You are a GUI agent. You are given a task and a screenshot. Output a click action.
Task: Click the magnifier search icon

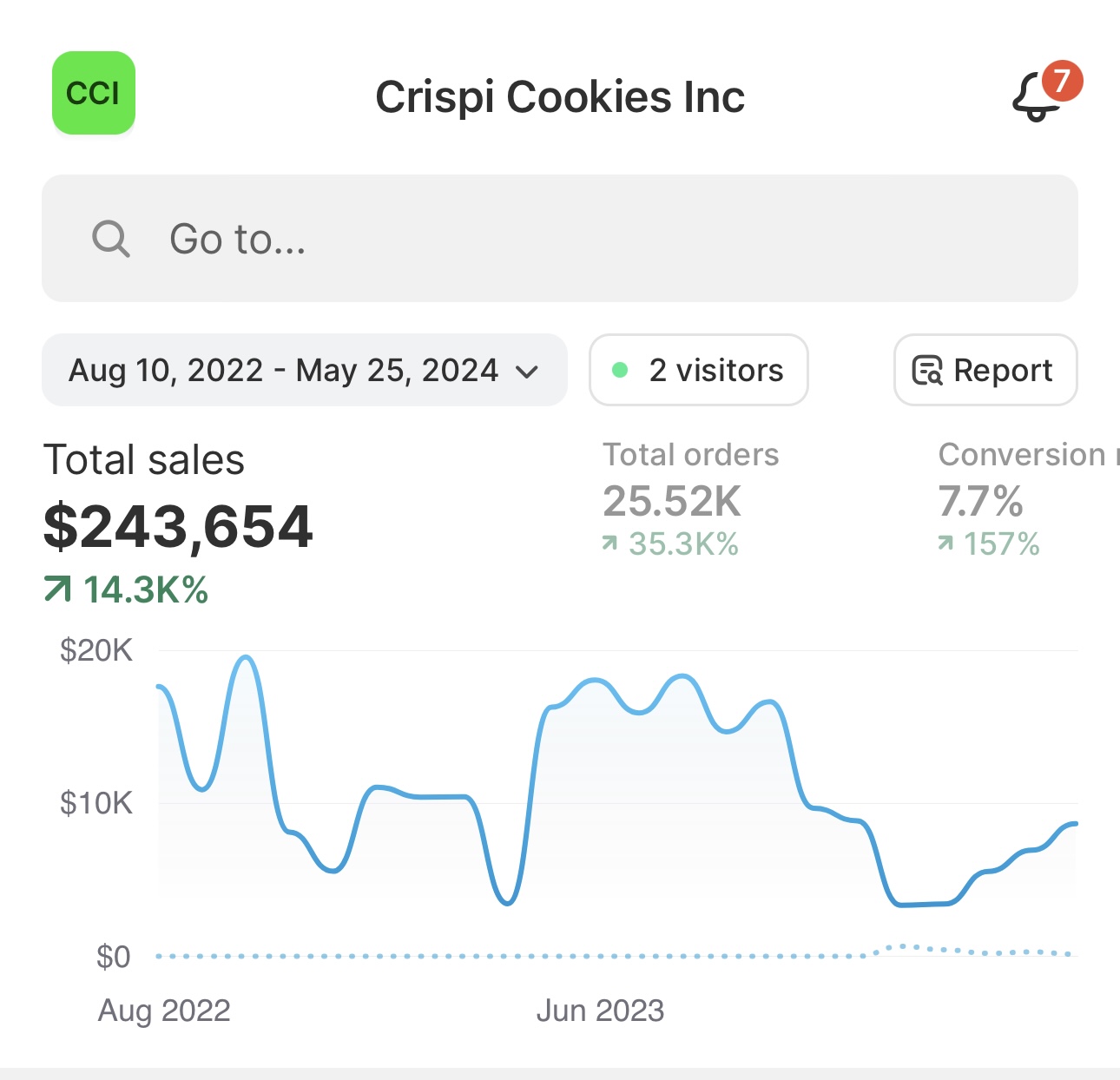[111, 239]
